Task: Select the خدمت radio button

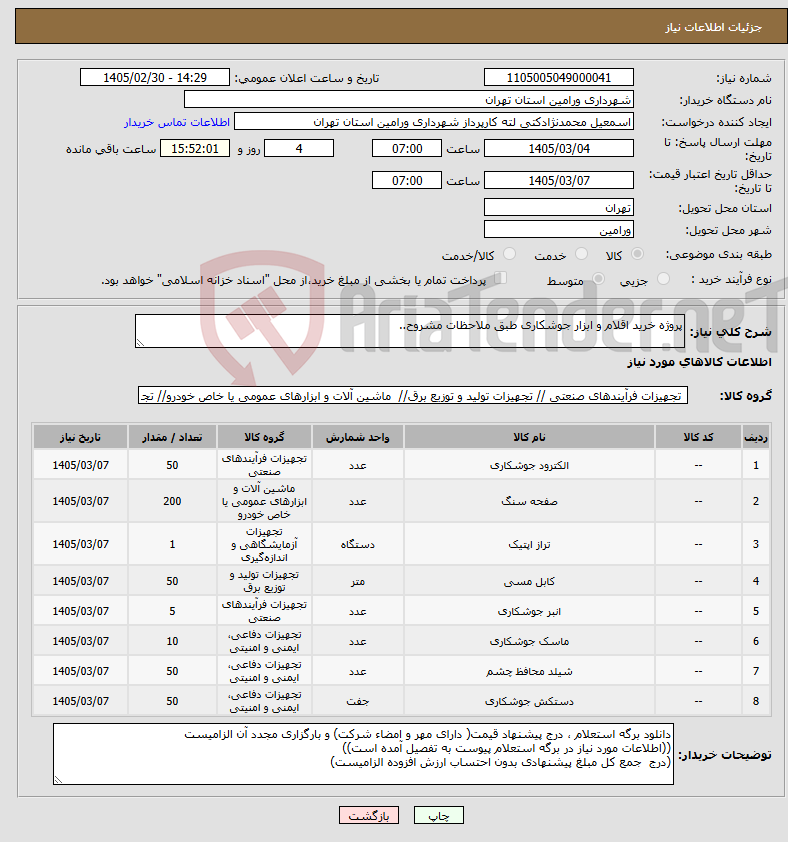Action: [x=581, y=254]
